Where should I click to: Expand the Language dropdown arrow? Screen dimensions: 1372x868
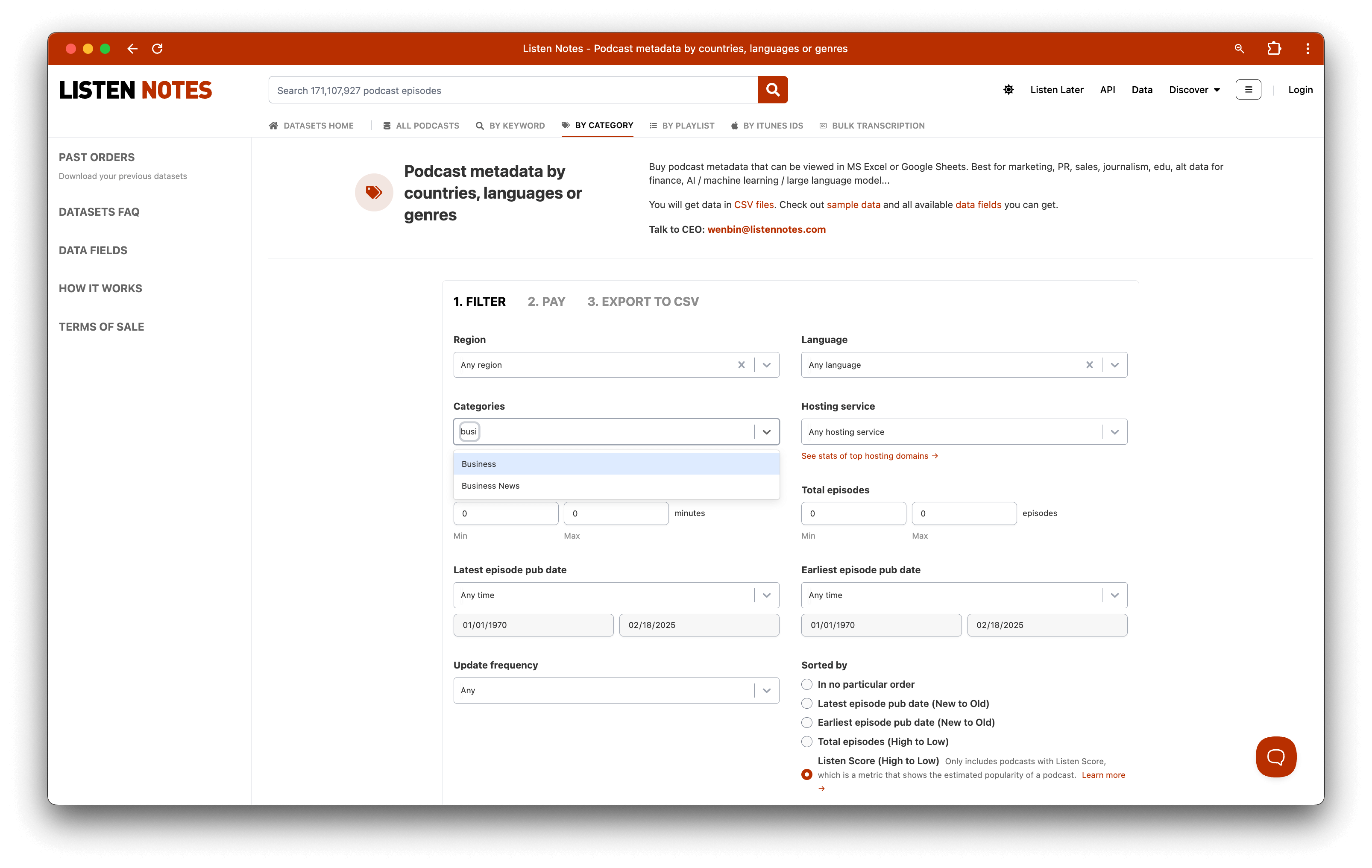tap(1114, 365)
